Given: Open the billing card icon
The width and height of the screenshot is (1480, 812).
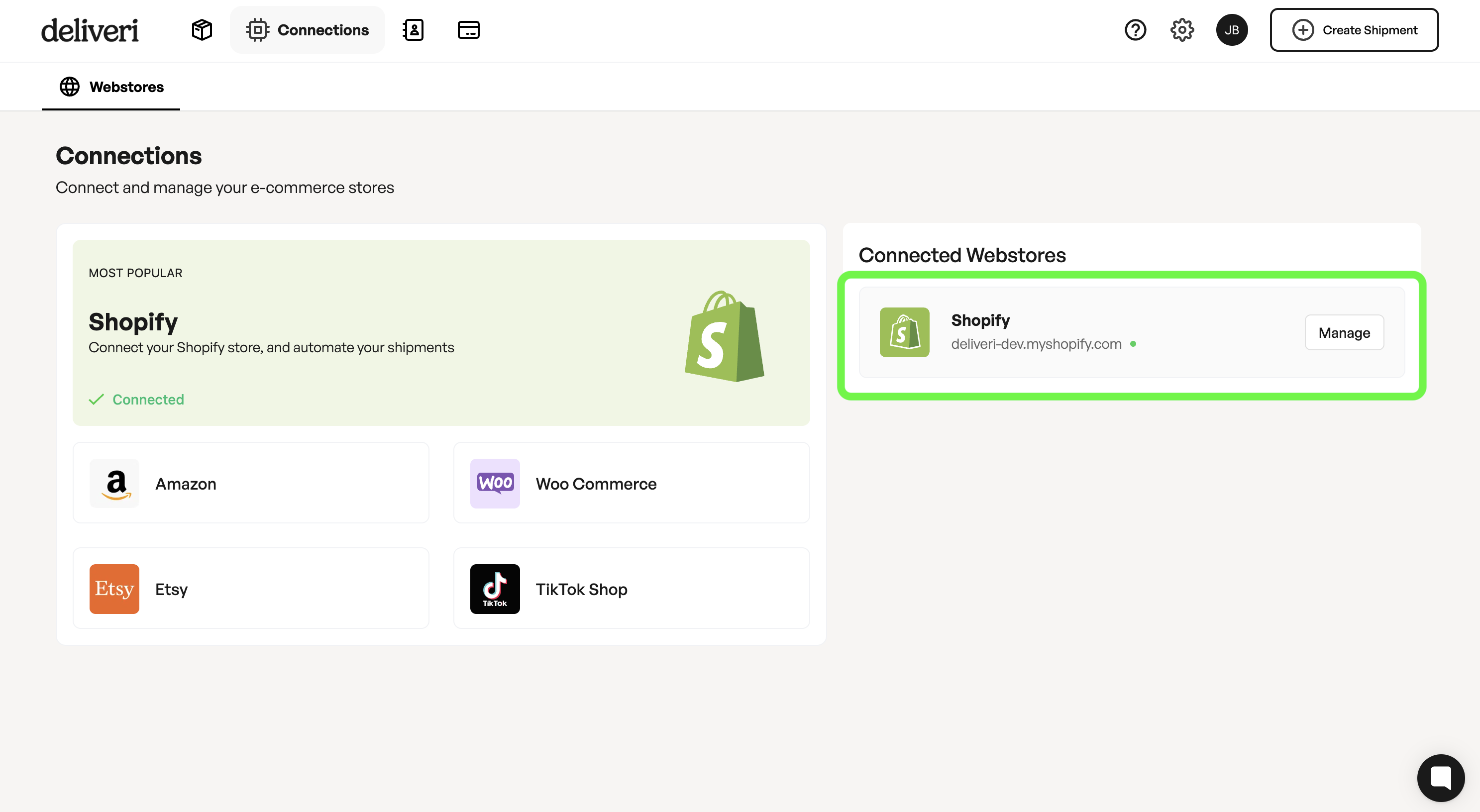Looking at the screenshot, I should point(468,30).
